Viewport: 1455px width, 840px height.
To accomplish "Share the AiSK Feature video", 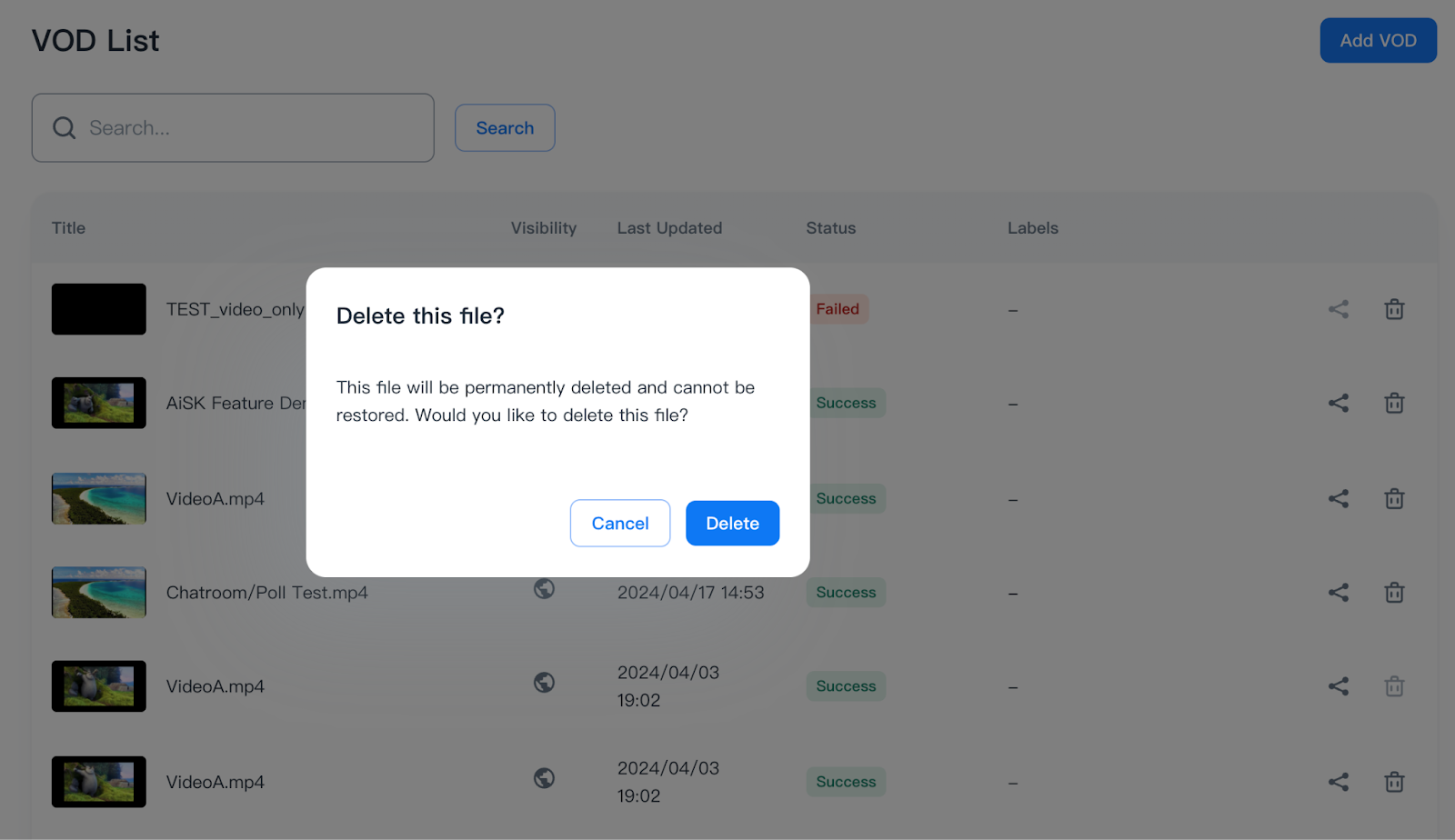I will (1338, 403).
